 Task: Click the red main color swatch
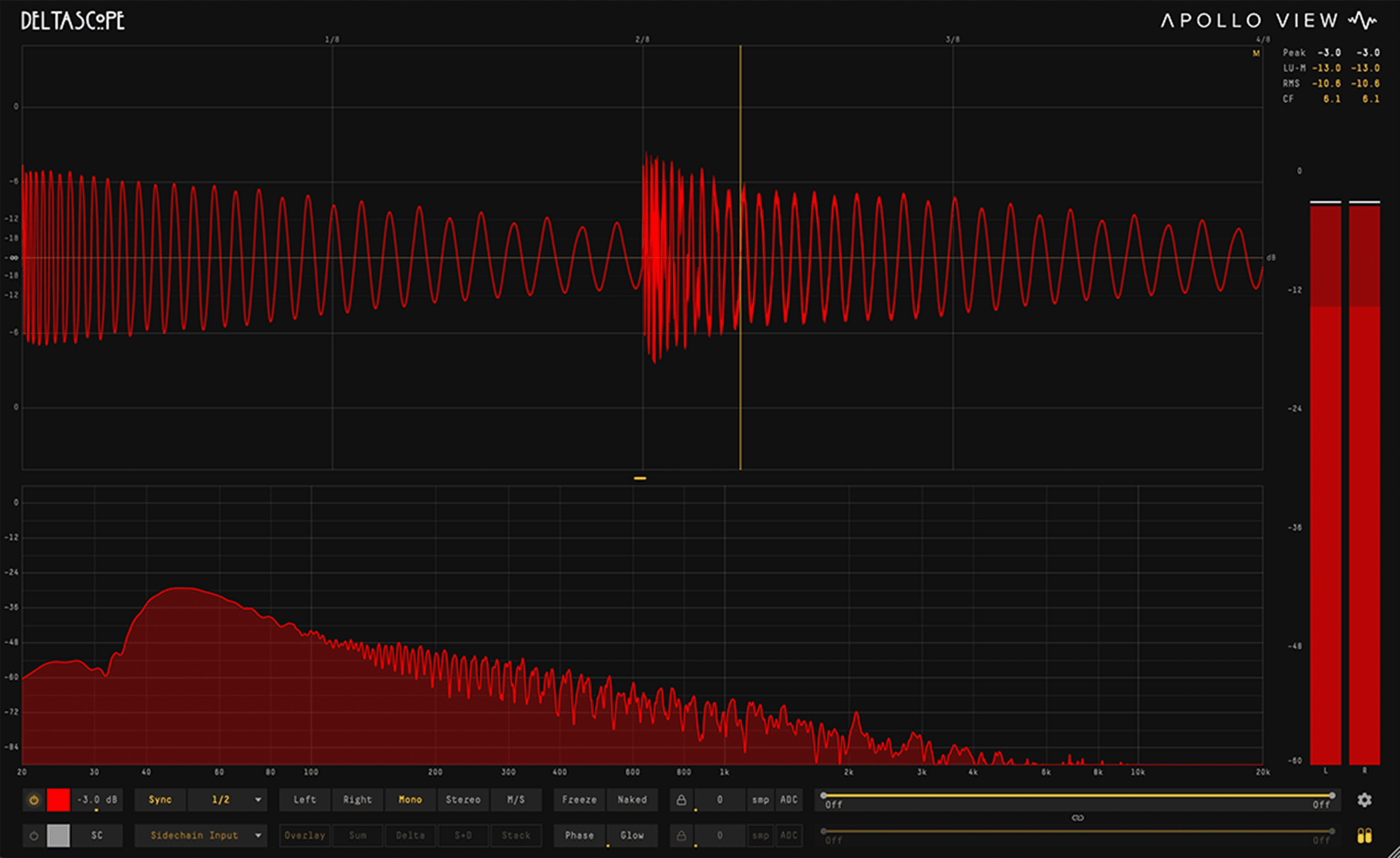coord(59,800)
